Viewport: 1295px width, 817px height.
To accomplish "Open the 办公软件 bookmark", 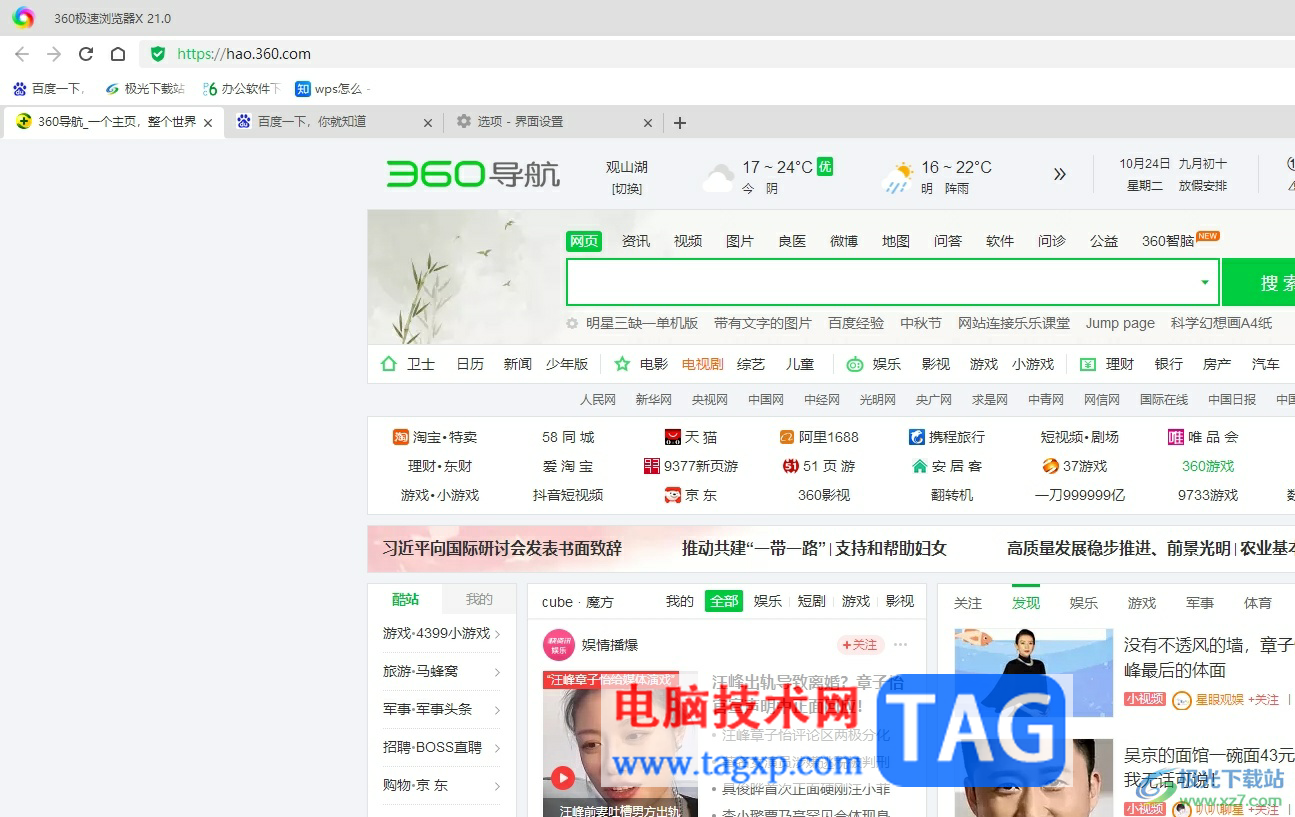I will (241, 89).
